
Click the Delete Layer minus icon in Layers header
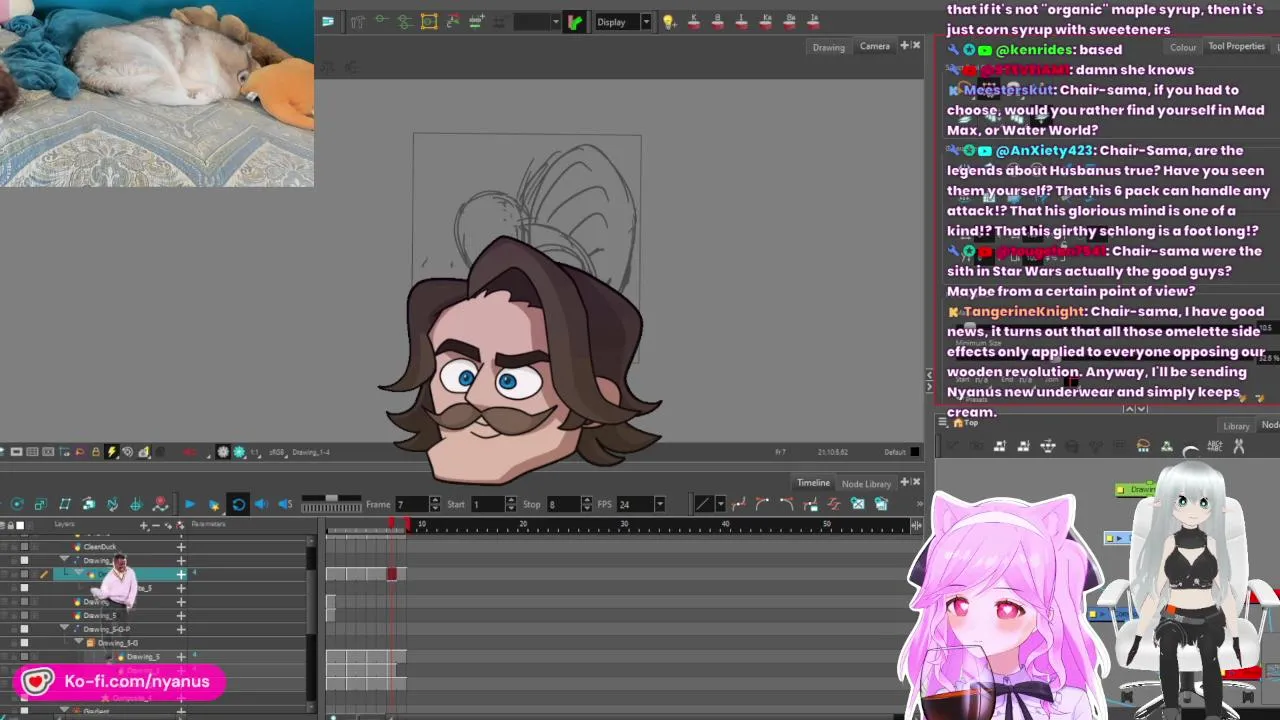[156, 525]
